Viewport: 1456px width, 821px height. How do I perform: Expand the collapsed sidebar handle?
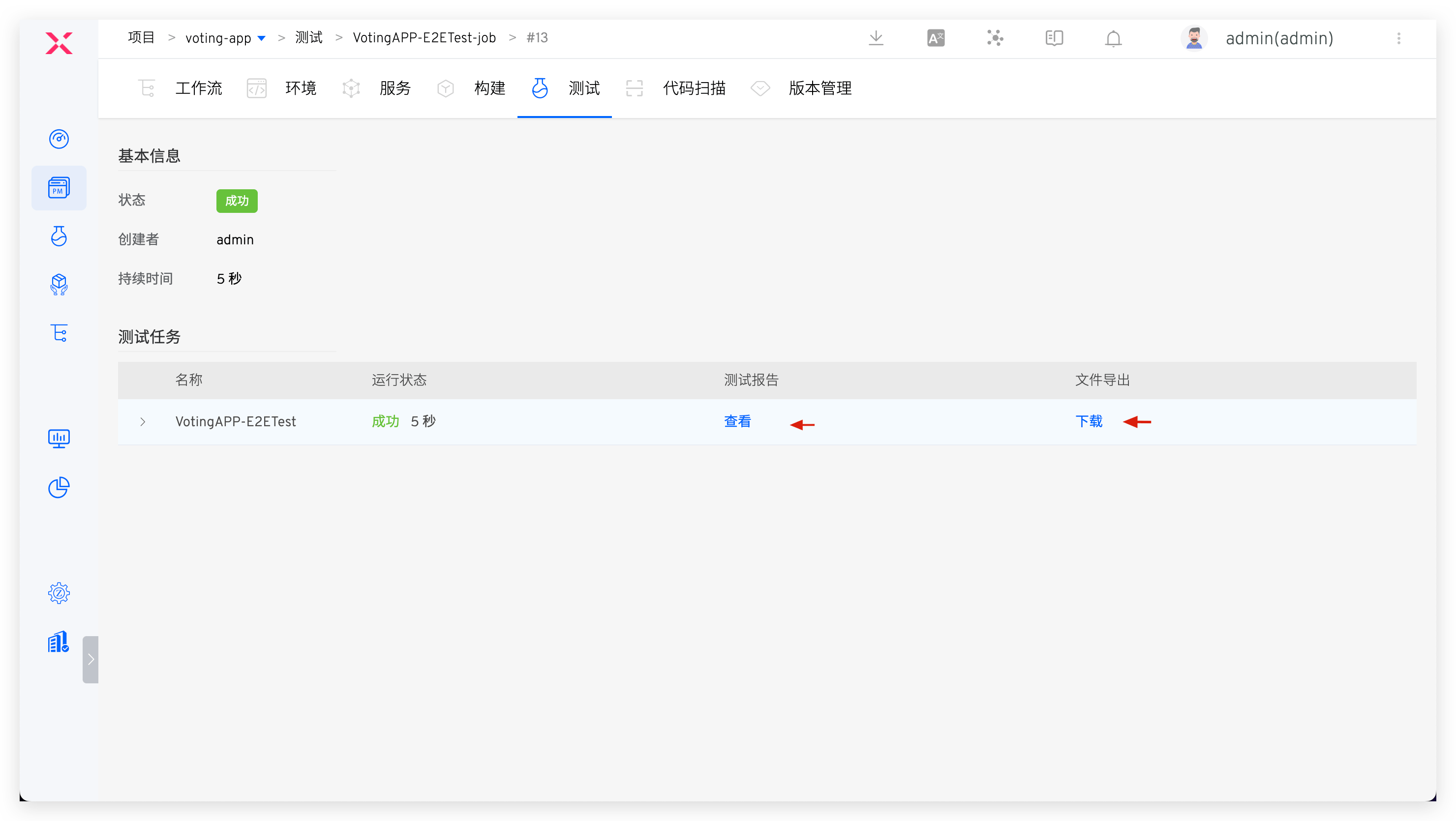tap(91, 659)
